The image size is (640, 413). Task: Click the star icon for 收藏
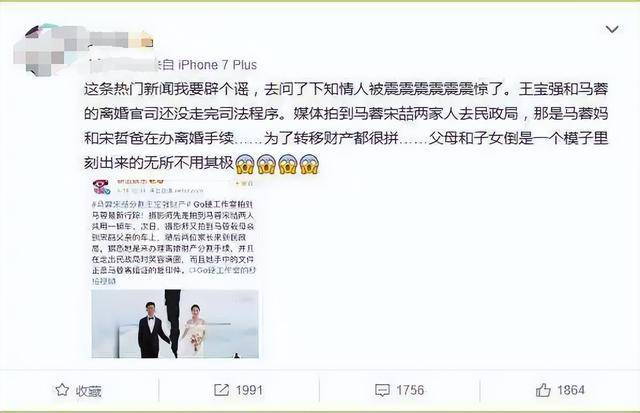[x=62, y=390]
